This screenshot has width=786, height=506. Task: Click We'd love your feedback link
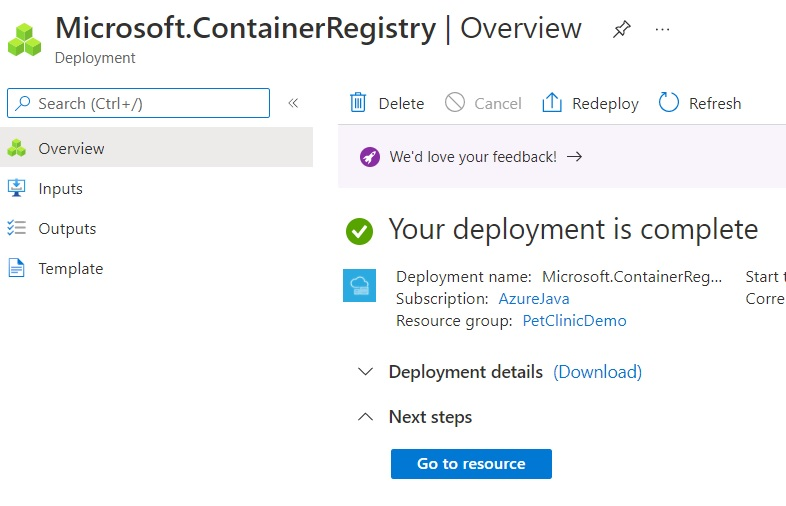point(473,157)
